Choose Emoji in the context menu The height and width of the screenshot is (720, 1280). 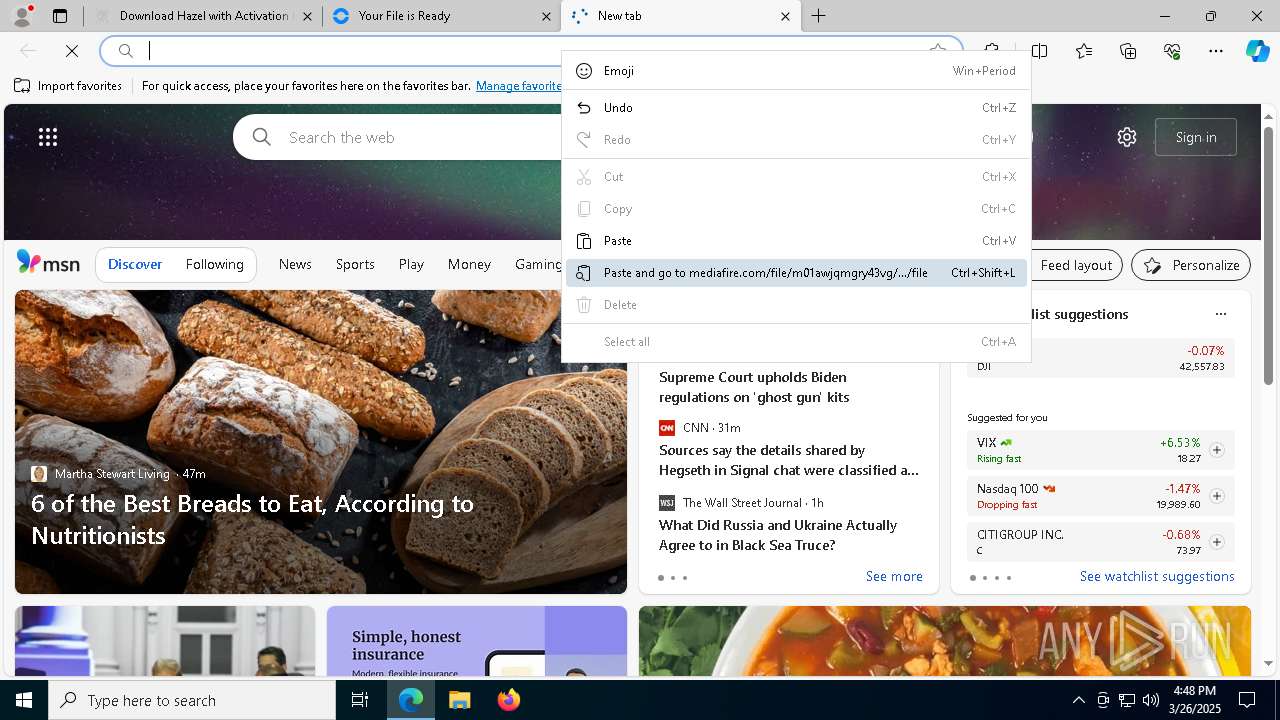[796, 71]
